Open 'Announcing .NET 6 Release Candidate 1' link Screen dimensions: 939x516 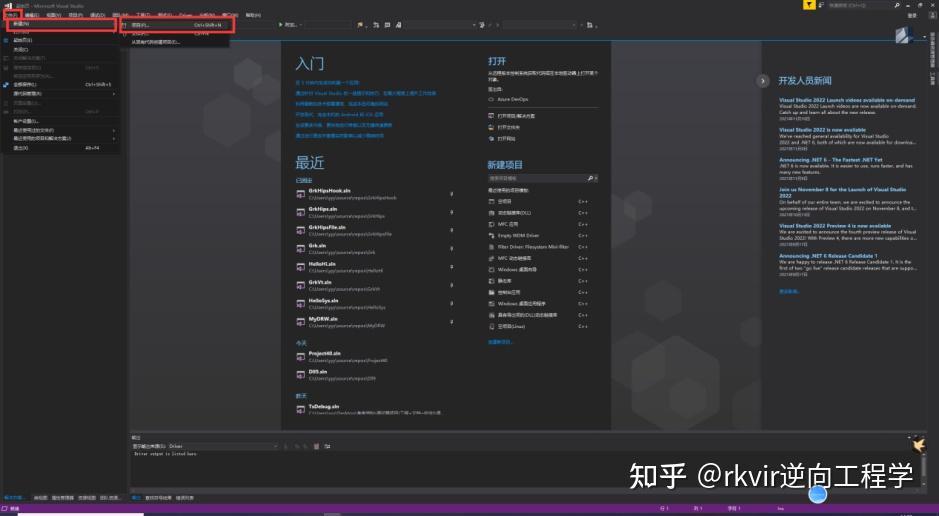(x=828, y=256)
